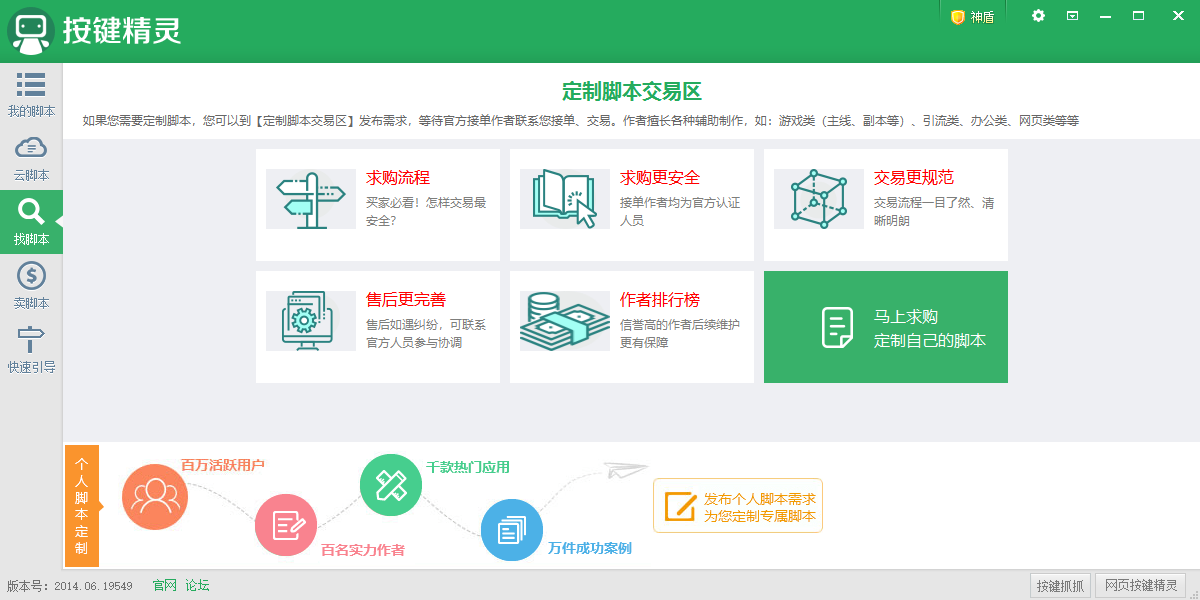Open 卖脚本 dollar icon in sidebar
This screenshot has height=600, width=1200.
pos(31,275)
